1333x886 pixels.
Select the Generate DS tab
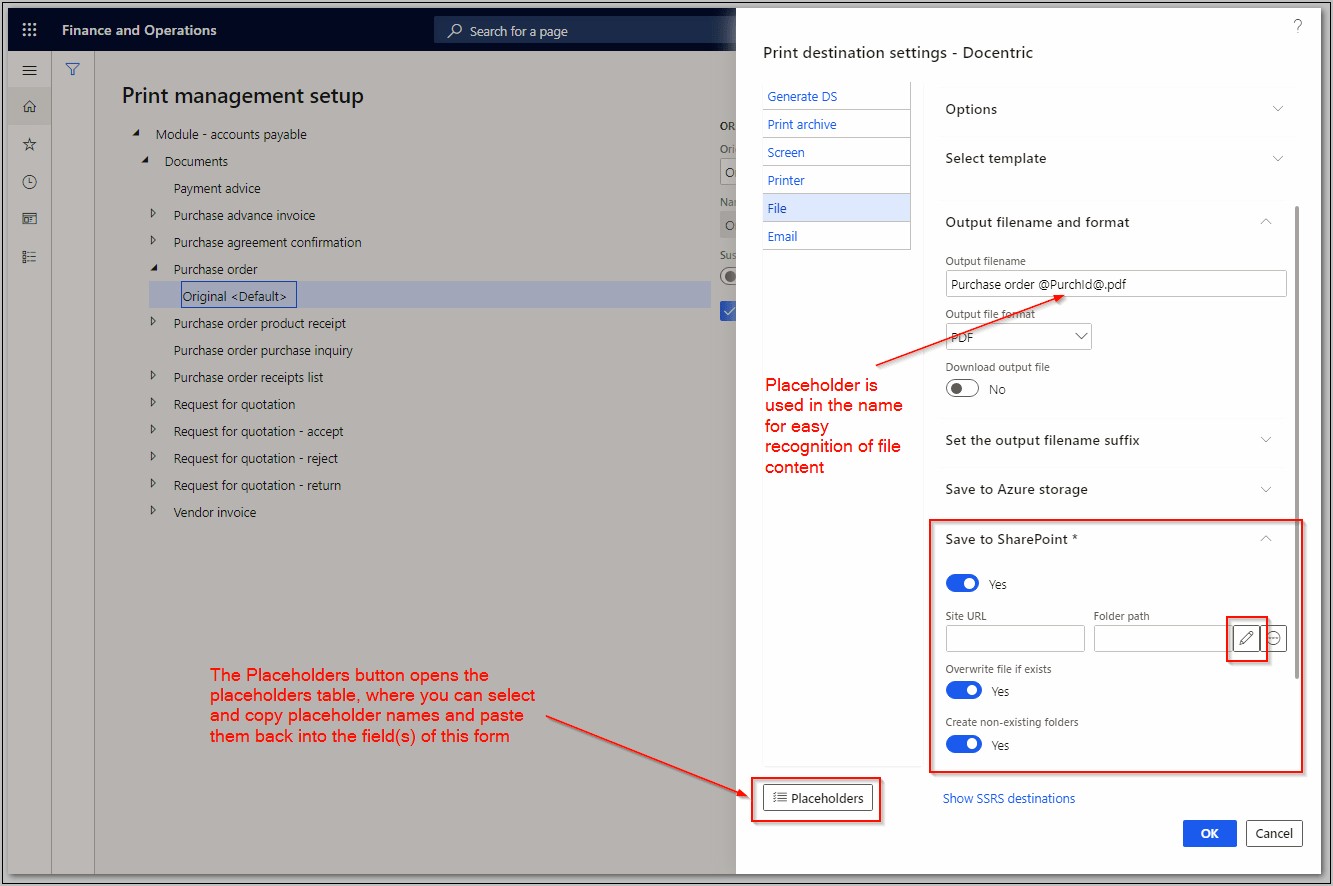click(836, 96)
